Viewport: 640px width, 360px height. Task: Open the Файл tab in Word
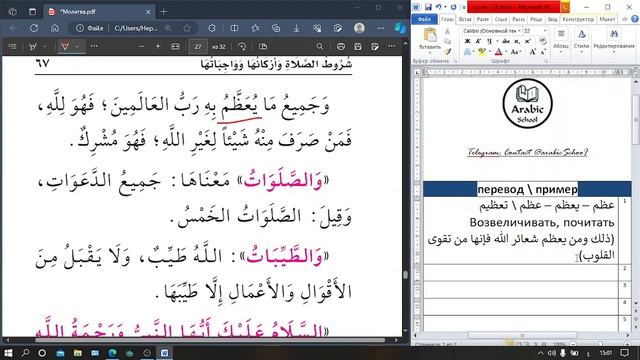424,19
